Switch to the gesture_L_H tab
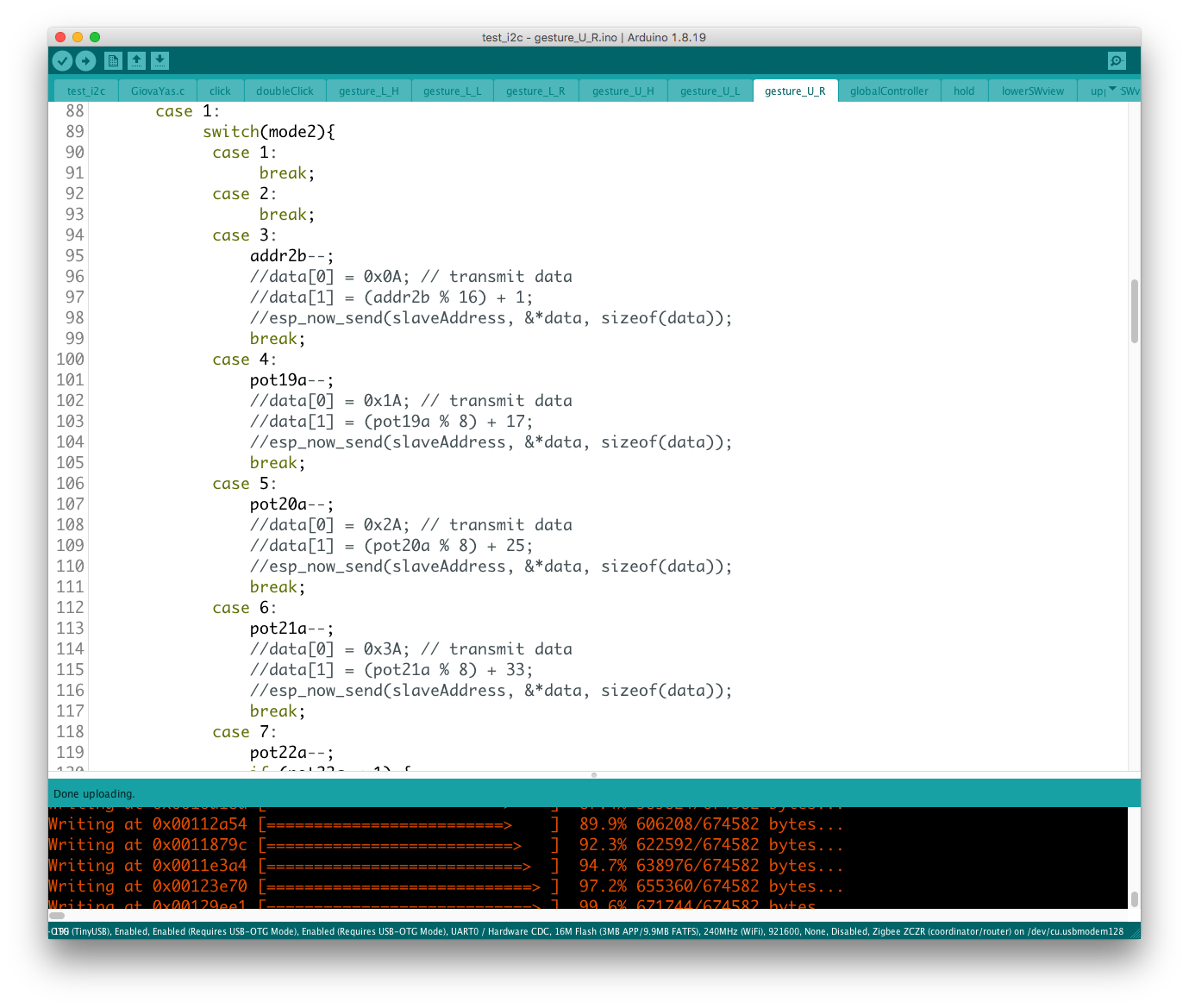This screenshot has height=1008, width=1189. 368,91
